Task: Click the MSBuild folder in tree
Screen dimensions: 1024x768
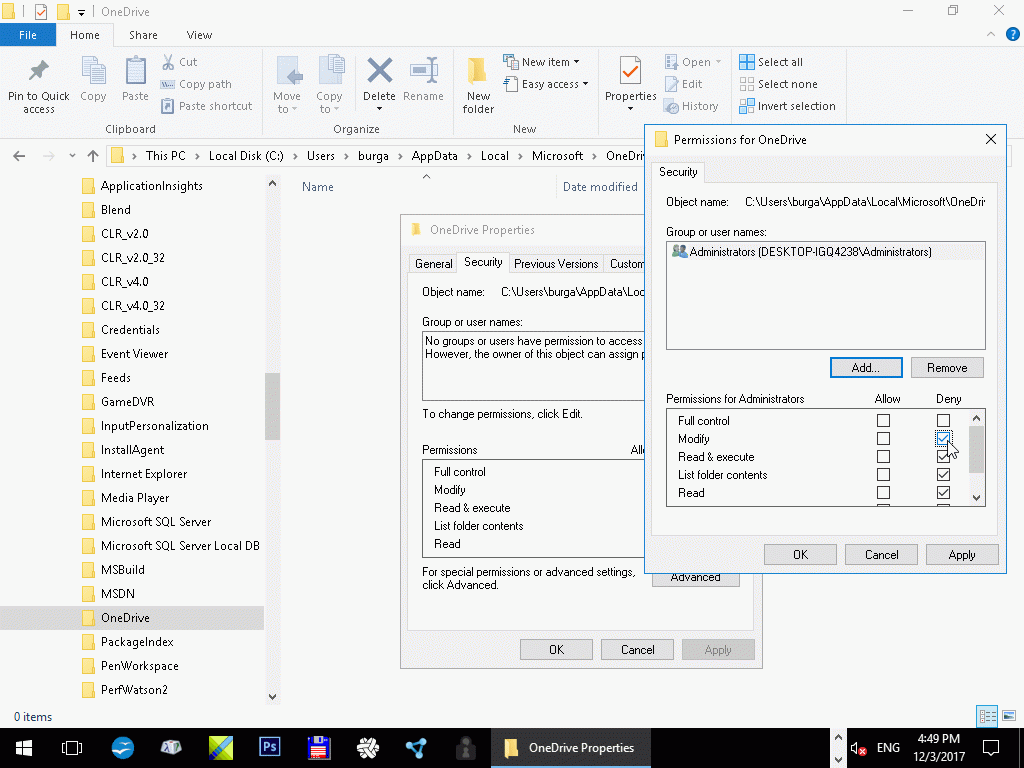Action: click(123, 569)
